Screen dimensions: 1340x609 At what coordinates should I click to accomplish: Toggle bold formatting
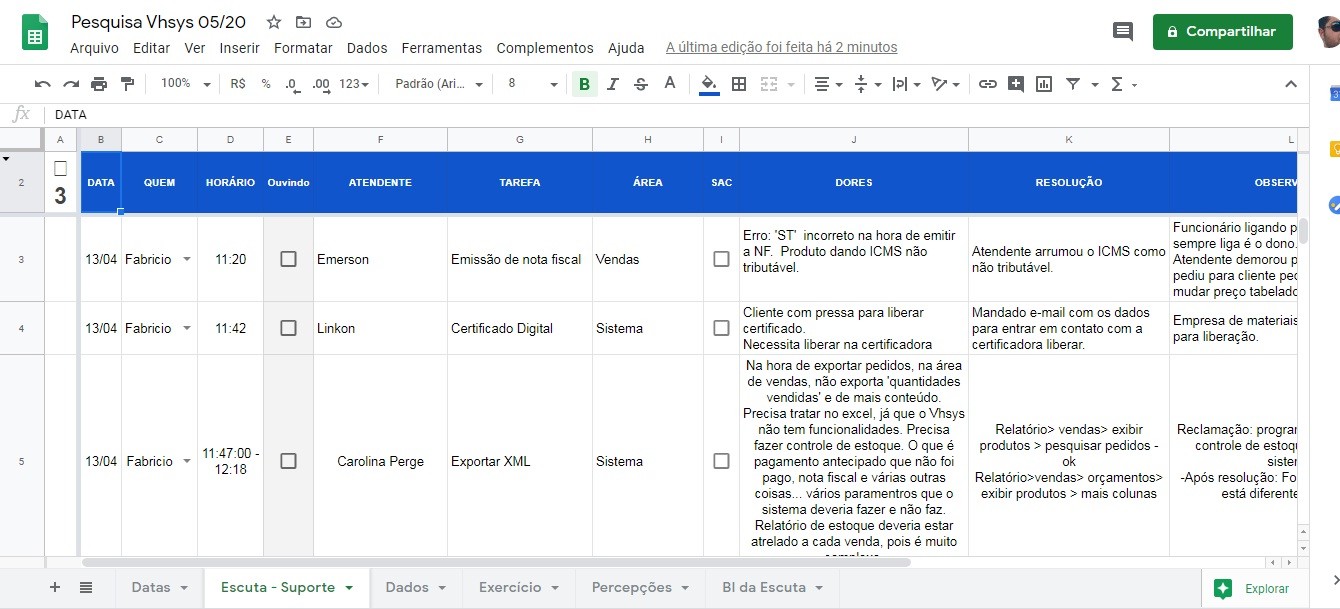[x=584, y=84]
